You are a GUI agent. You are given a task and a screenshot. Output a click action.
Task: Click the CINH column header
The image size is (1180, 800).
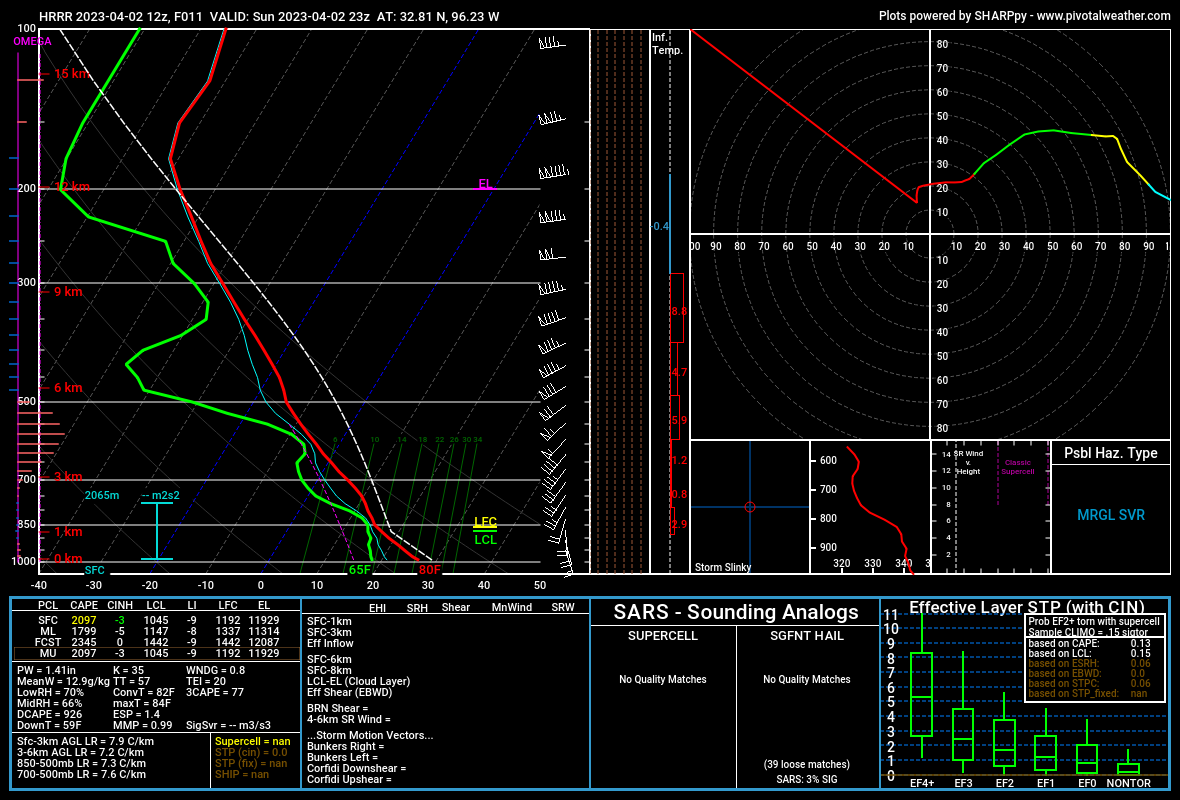[x=120, y=605]
